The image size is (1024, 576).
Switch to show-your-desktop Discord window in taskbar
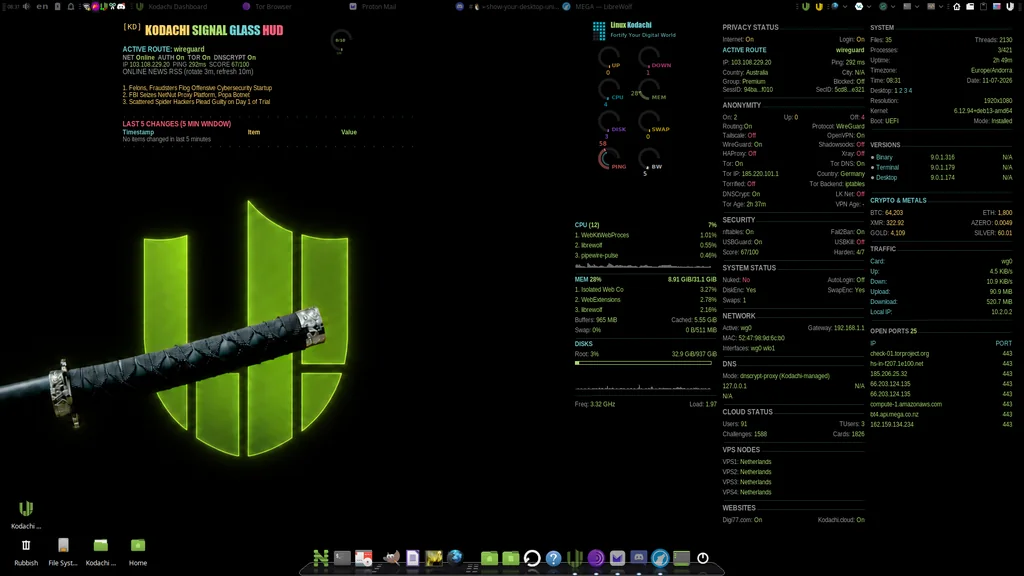pyautogui.click(x=507, y=7)
